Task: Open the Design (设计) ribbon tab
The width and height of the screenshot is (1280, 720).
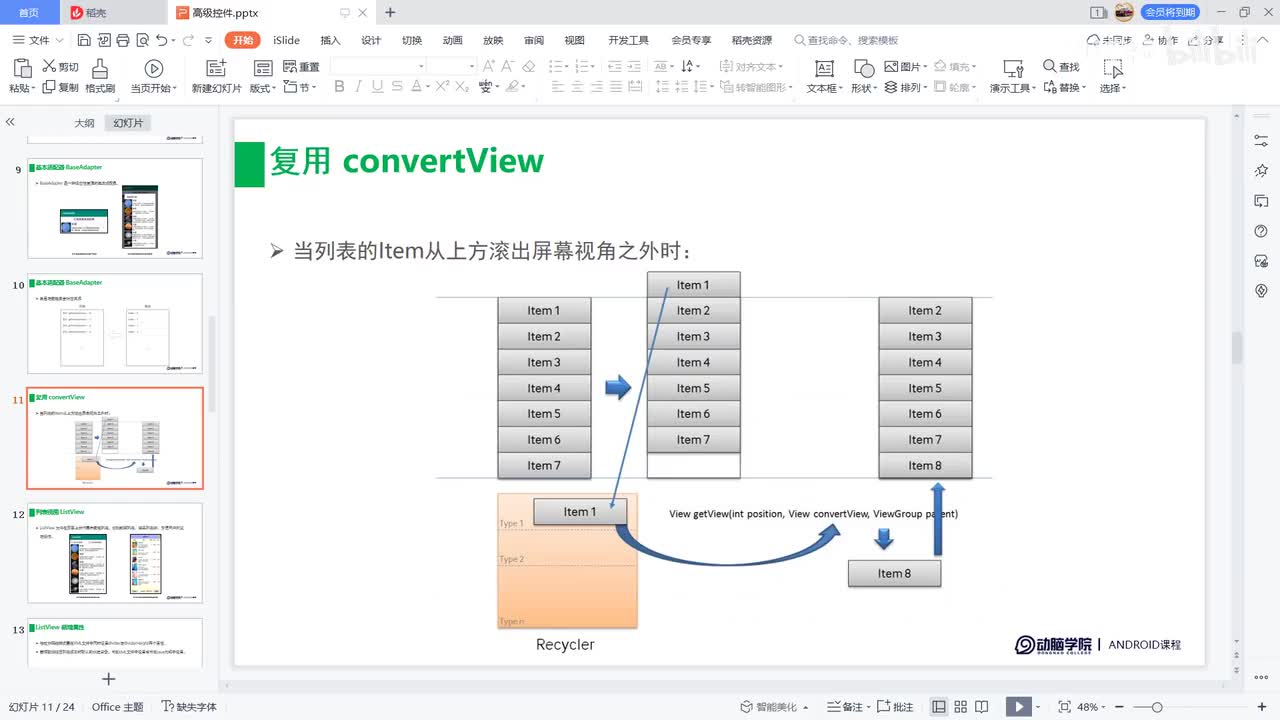Action: [371, 40]
